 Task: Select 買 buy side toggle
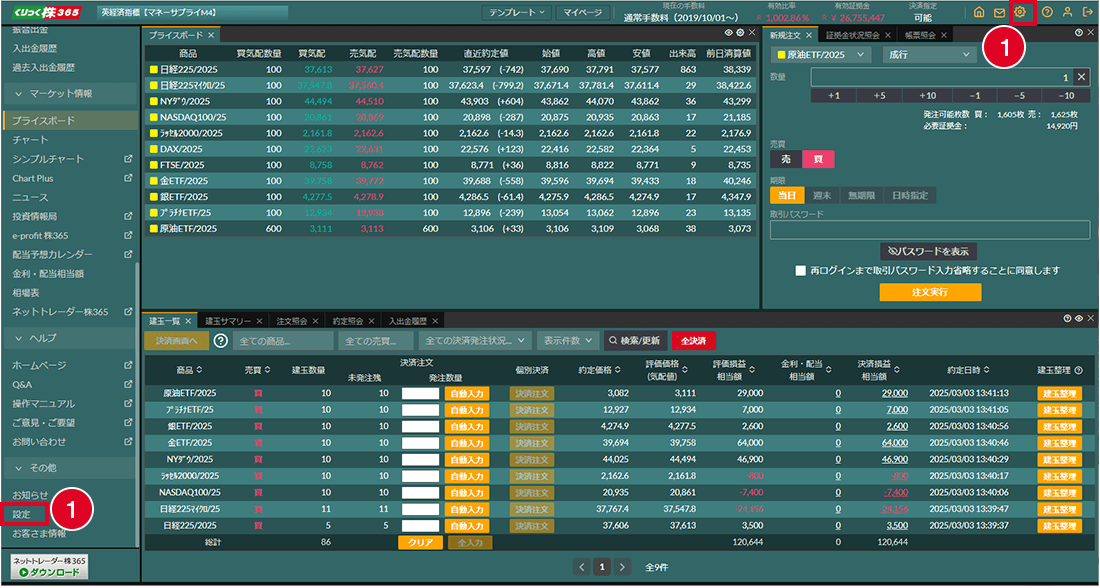818,159
